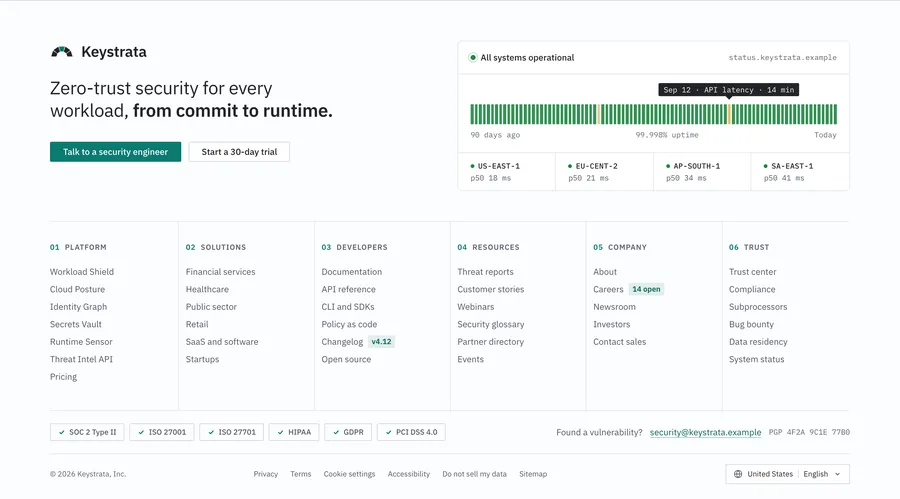Open Workload Shield page

pyautogui.click(x=82, y=272)
